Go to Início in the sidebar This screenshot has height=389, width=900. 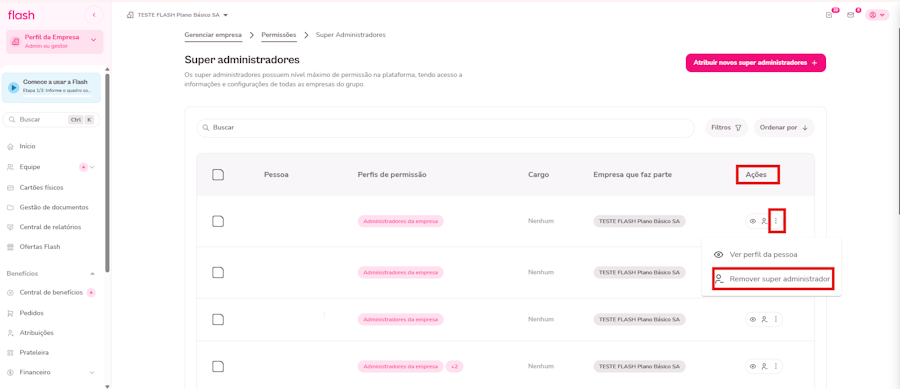tap(27, 146)
